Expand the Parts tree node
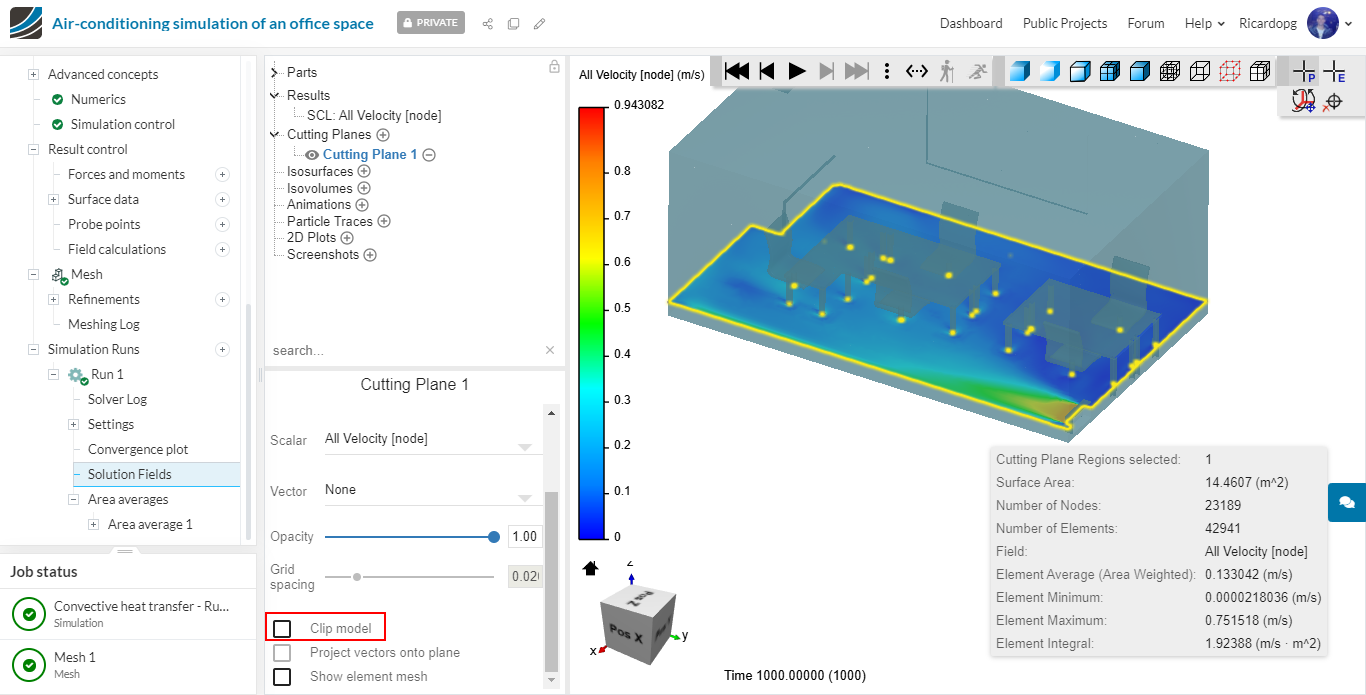Image resolution: width=1366 pixels, height=695 pixels. point(275,72)
